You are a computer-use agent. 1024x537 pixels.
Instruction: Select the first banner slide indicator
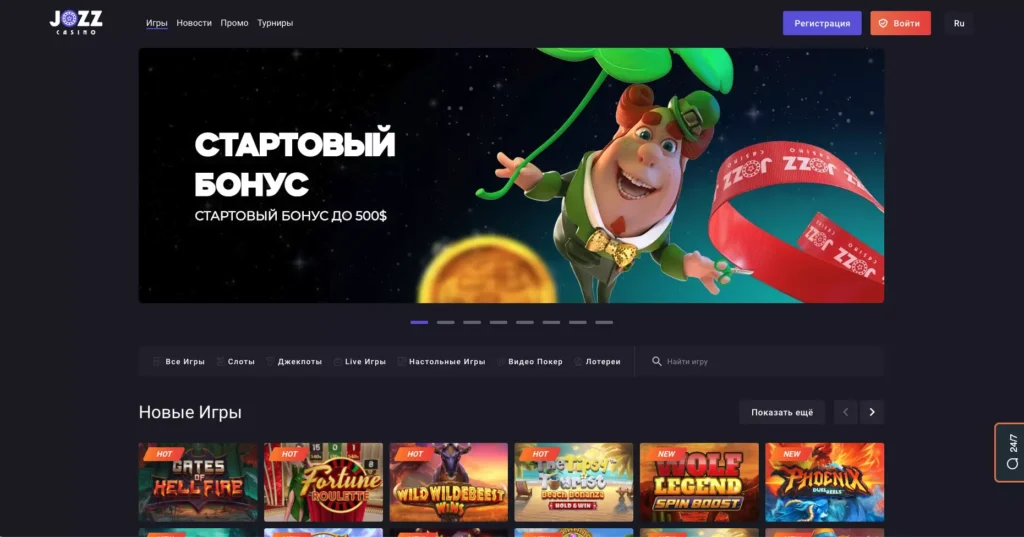point(419,322)
